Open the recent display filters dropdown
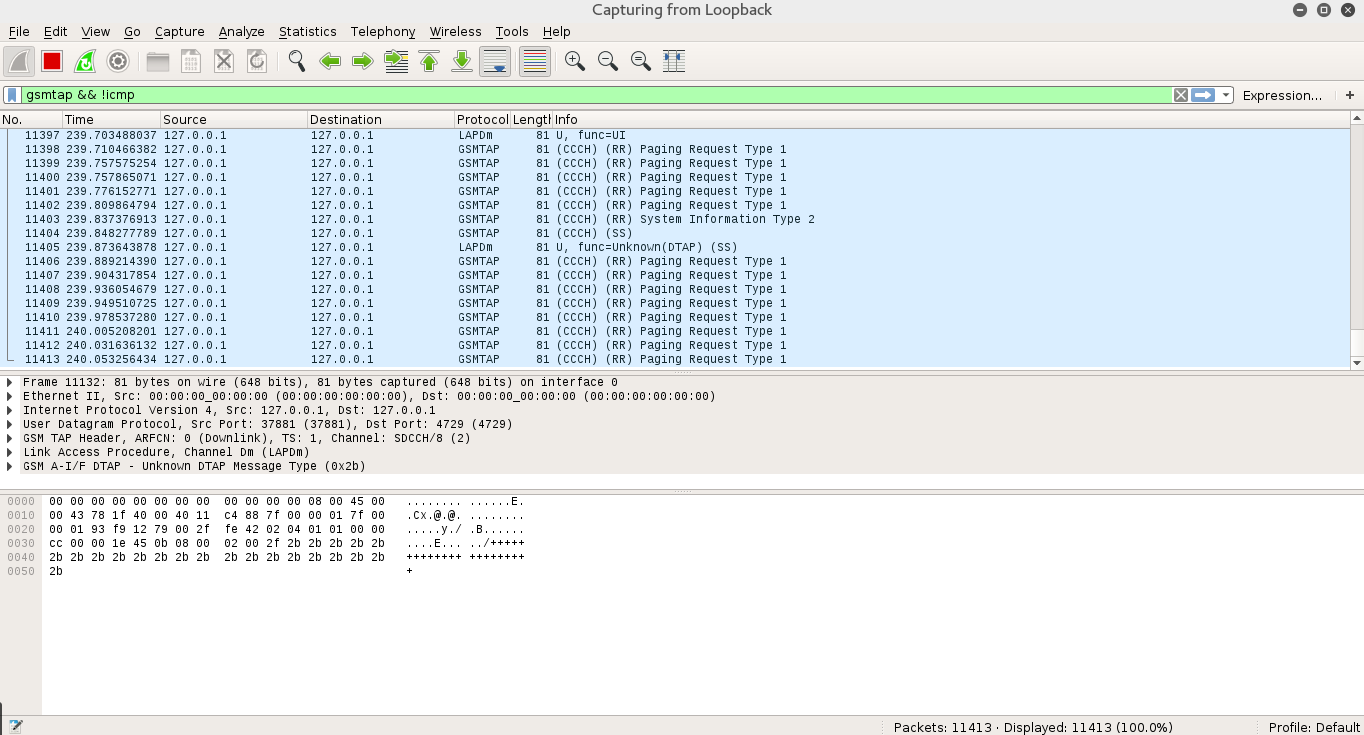Screen dimensions: 1364x735 tap(1226, 95)
